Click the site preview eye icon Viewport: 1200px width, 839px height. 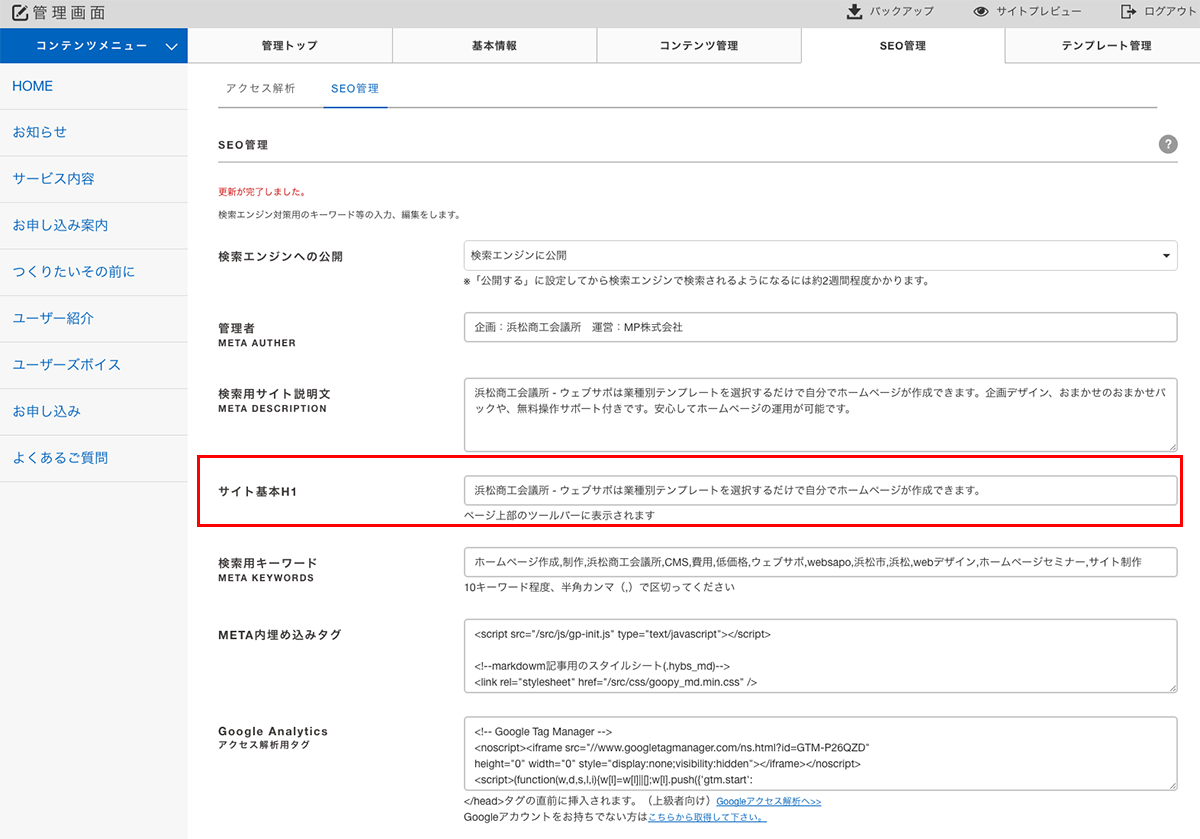click(x=981, y=12)
